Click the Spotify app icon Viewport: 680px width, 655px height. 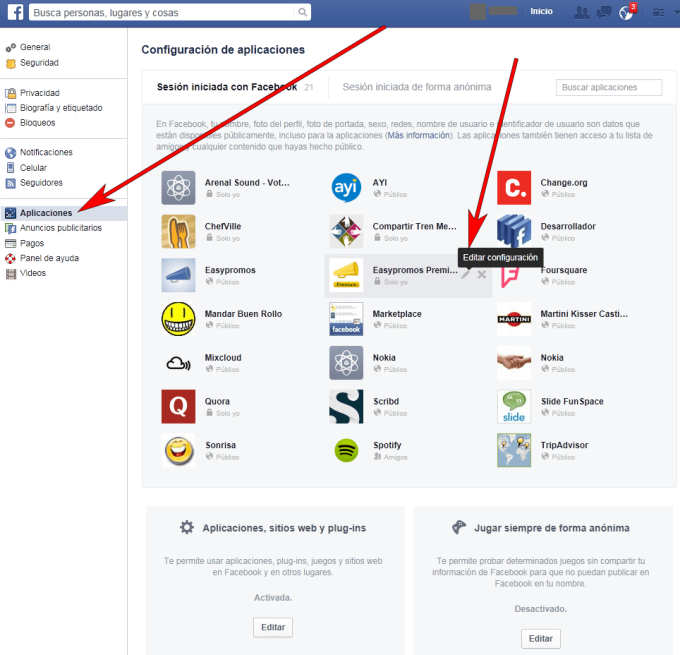point(346,451)
